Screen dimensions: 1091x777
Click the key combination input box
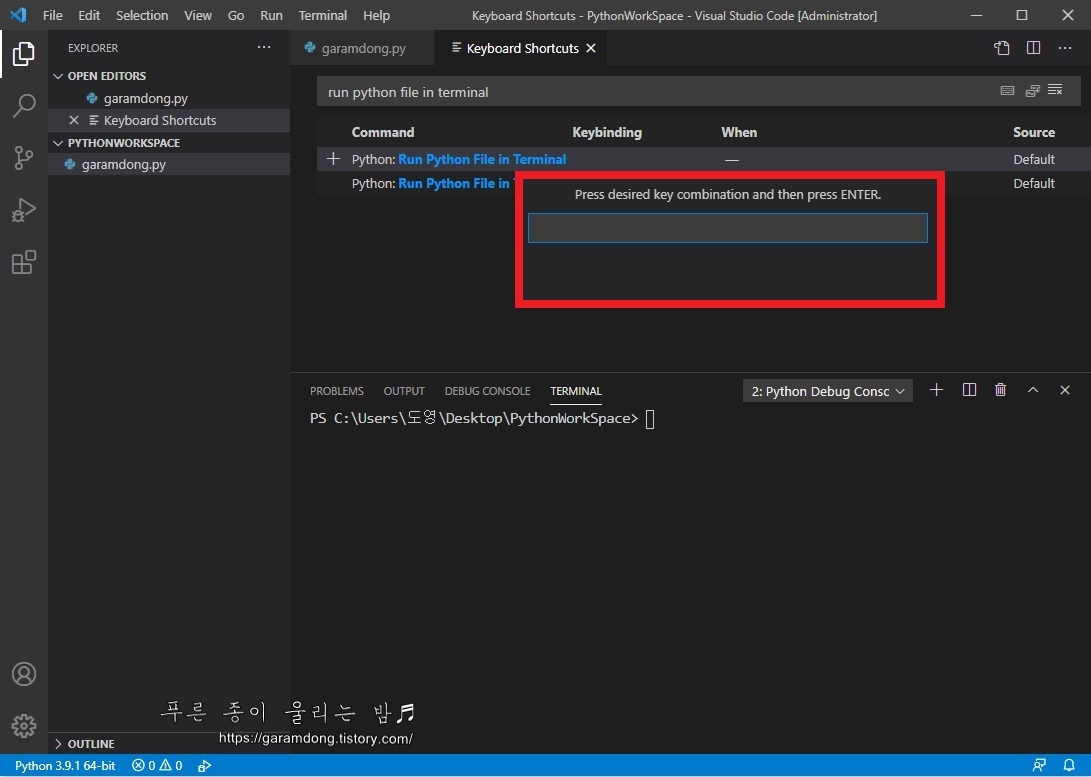coord(728,228)
